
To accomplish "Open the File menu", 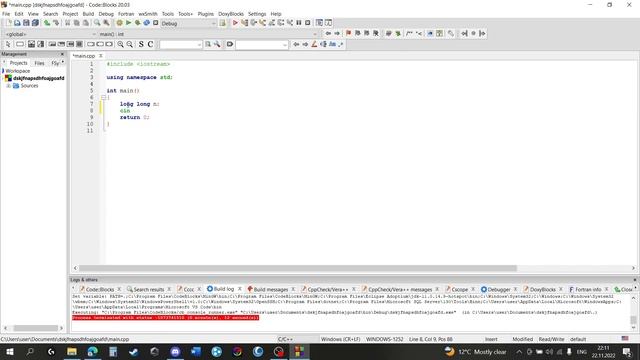I will (6, 14).
